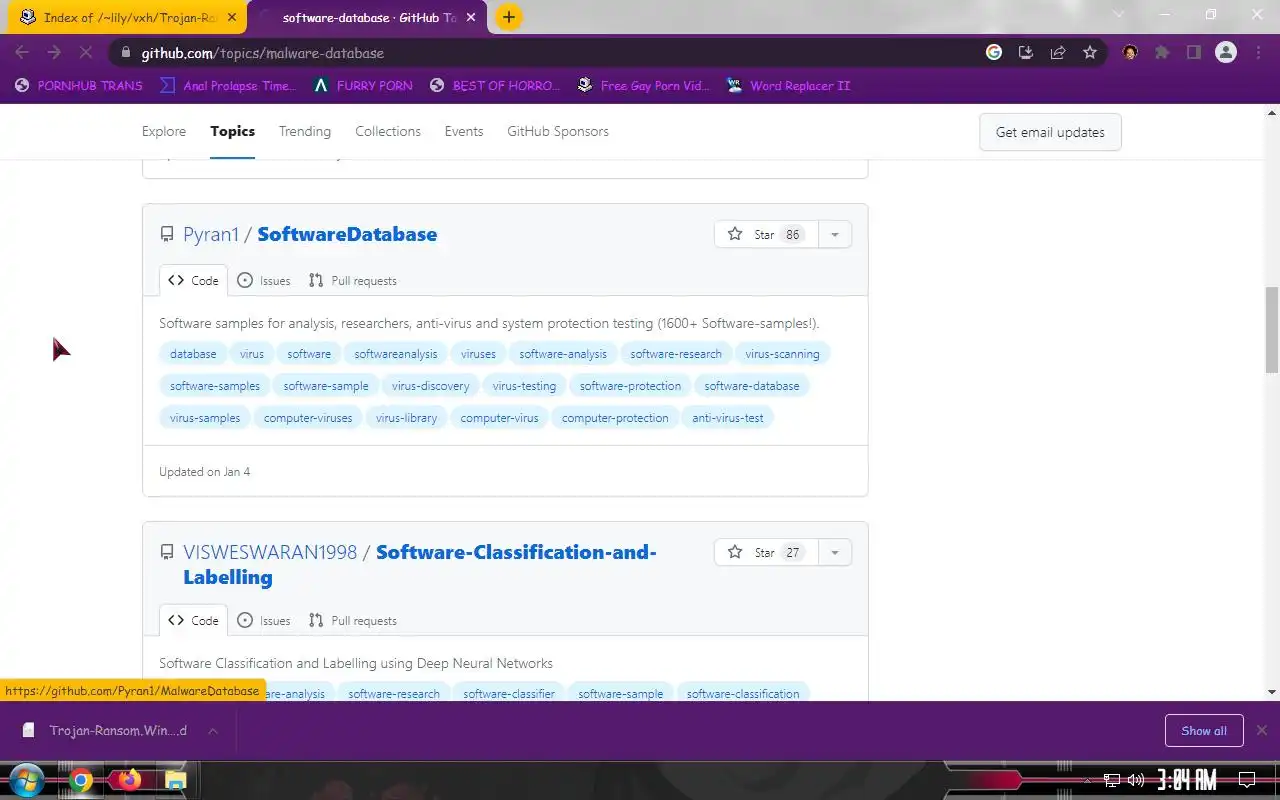Open Chrome's three-dot menu
The width and height of the screenshot is (1280, 800).
click(1259, 53)
